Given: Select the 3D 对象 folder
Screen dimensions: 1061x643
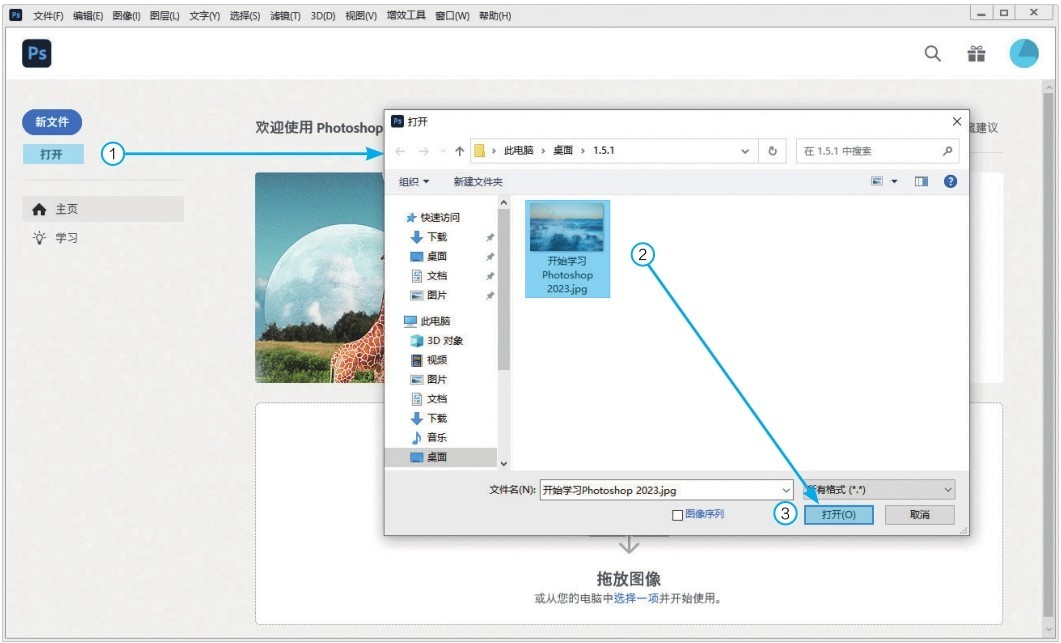Looking at the screenshot, I should pos(437,340).
